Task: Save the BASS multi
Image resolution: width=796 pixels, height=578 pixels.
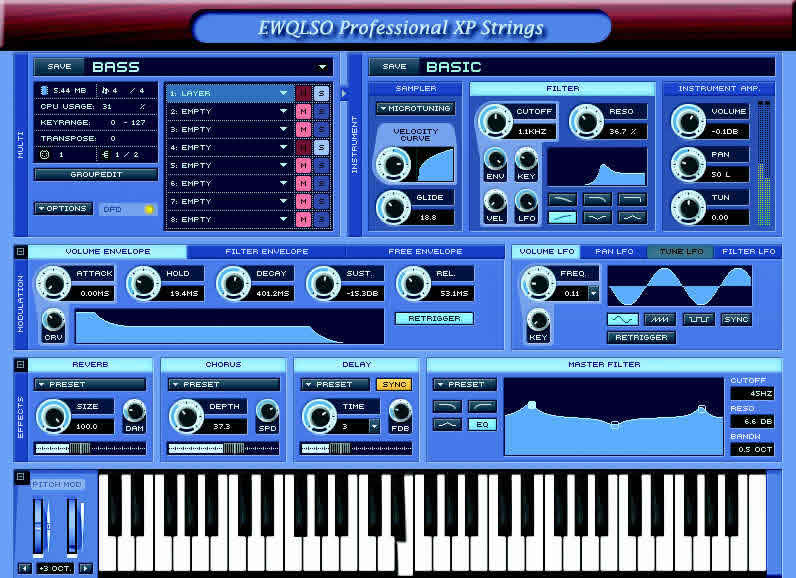Action: [59, 66]
